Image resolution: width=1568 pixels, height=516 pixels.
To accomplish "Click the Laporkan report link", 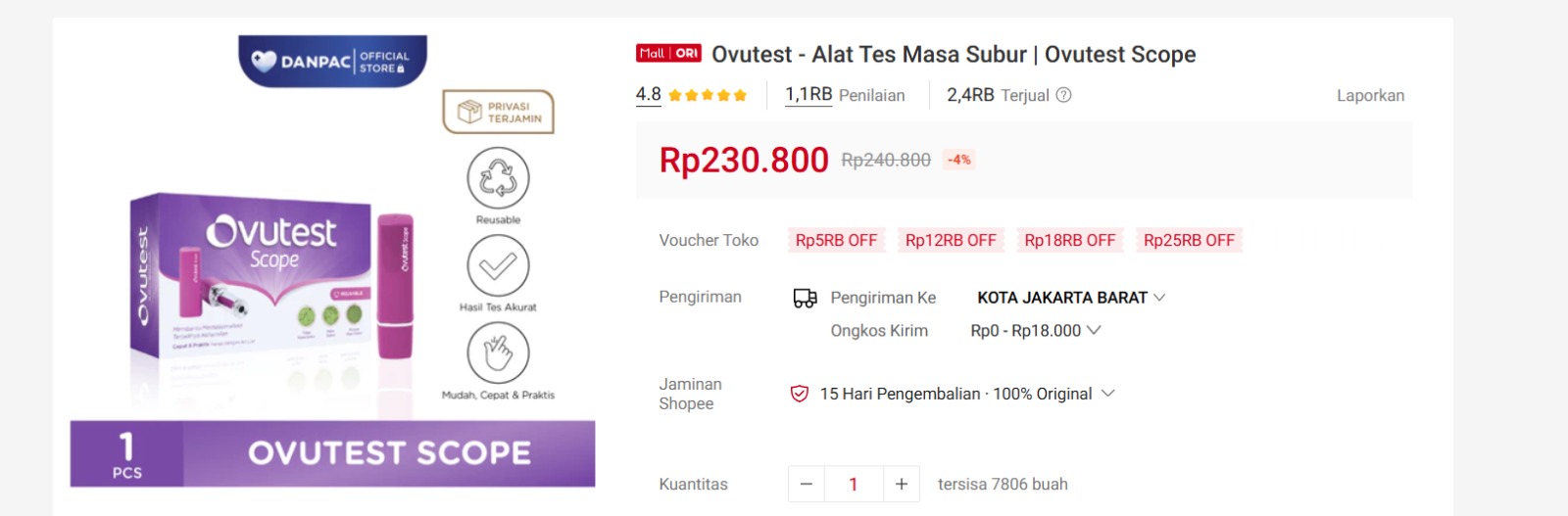I will [1370, 95].
